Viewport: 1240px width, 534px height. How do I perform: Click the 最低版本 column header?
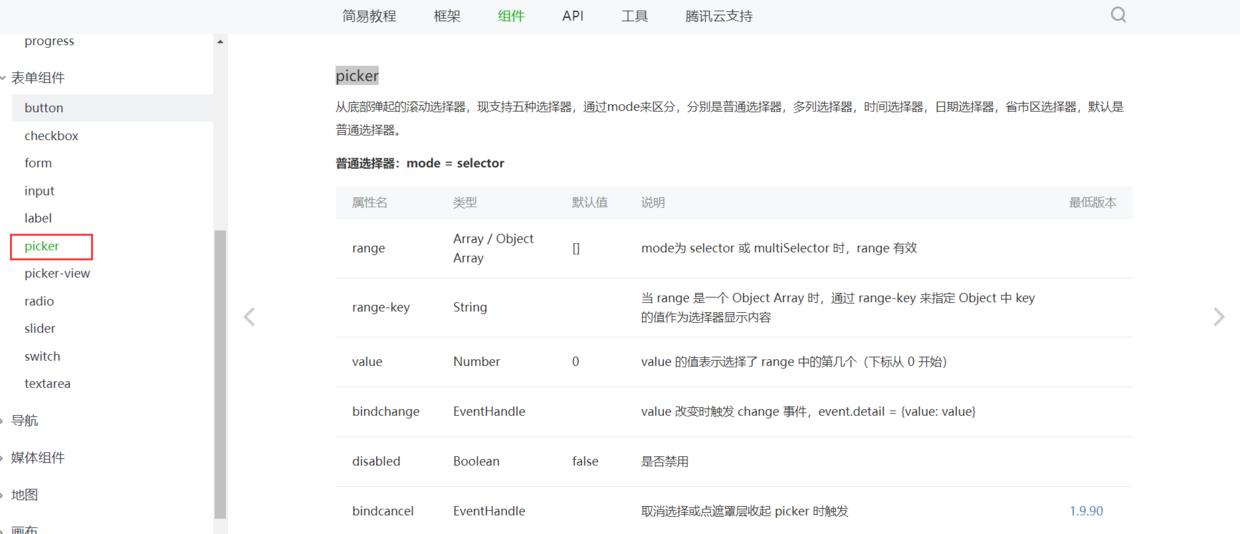click(x=1093, y=202)
